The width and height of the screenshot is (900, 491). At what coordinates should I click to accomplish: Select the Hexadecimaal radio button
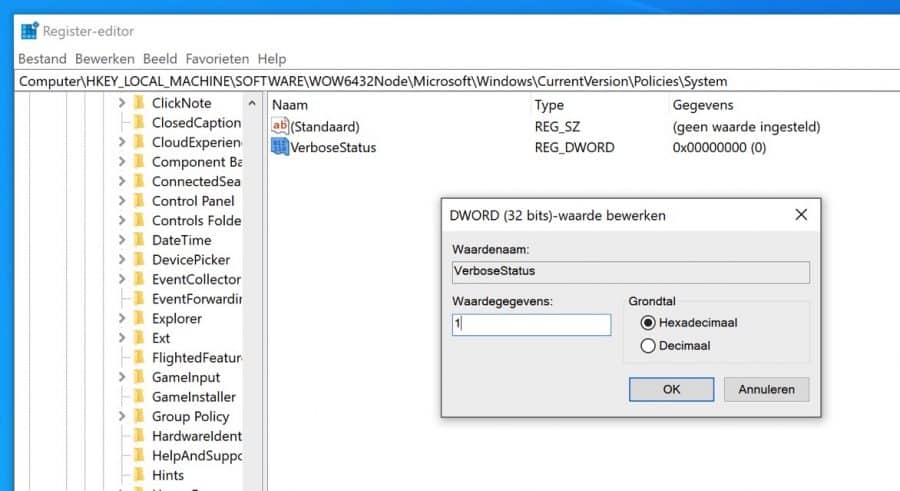[647, 323]
